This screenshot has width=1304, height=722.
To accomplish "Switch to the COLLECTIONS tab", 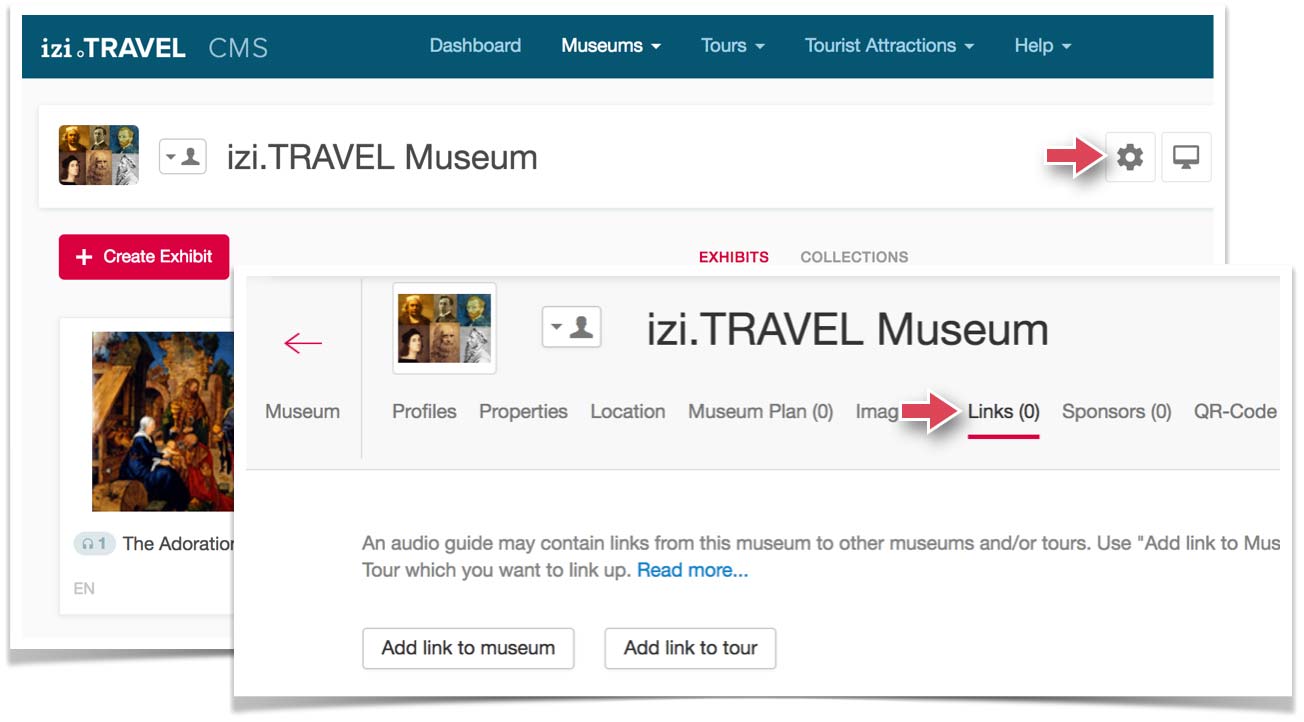I will [854, 257].
